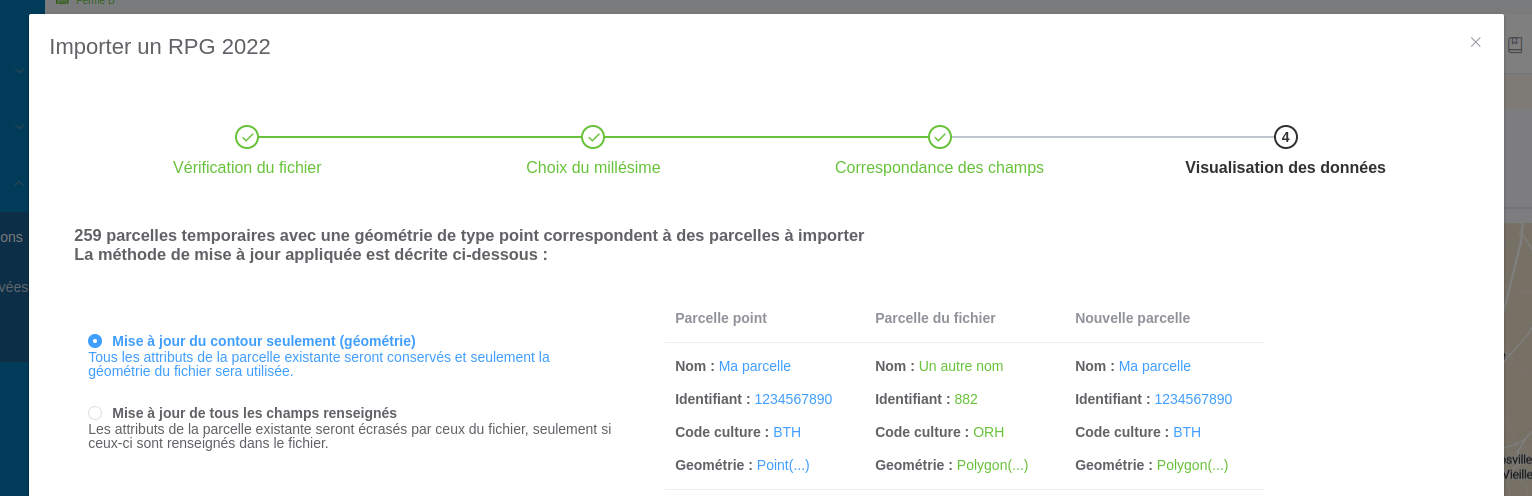Go to the Choix du millésime step
This screenshot has height=496, width=1532.
pyautogui.click(x=593, y=168)
